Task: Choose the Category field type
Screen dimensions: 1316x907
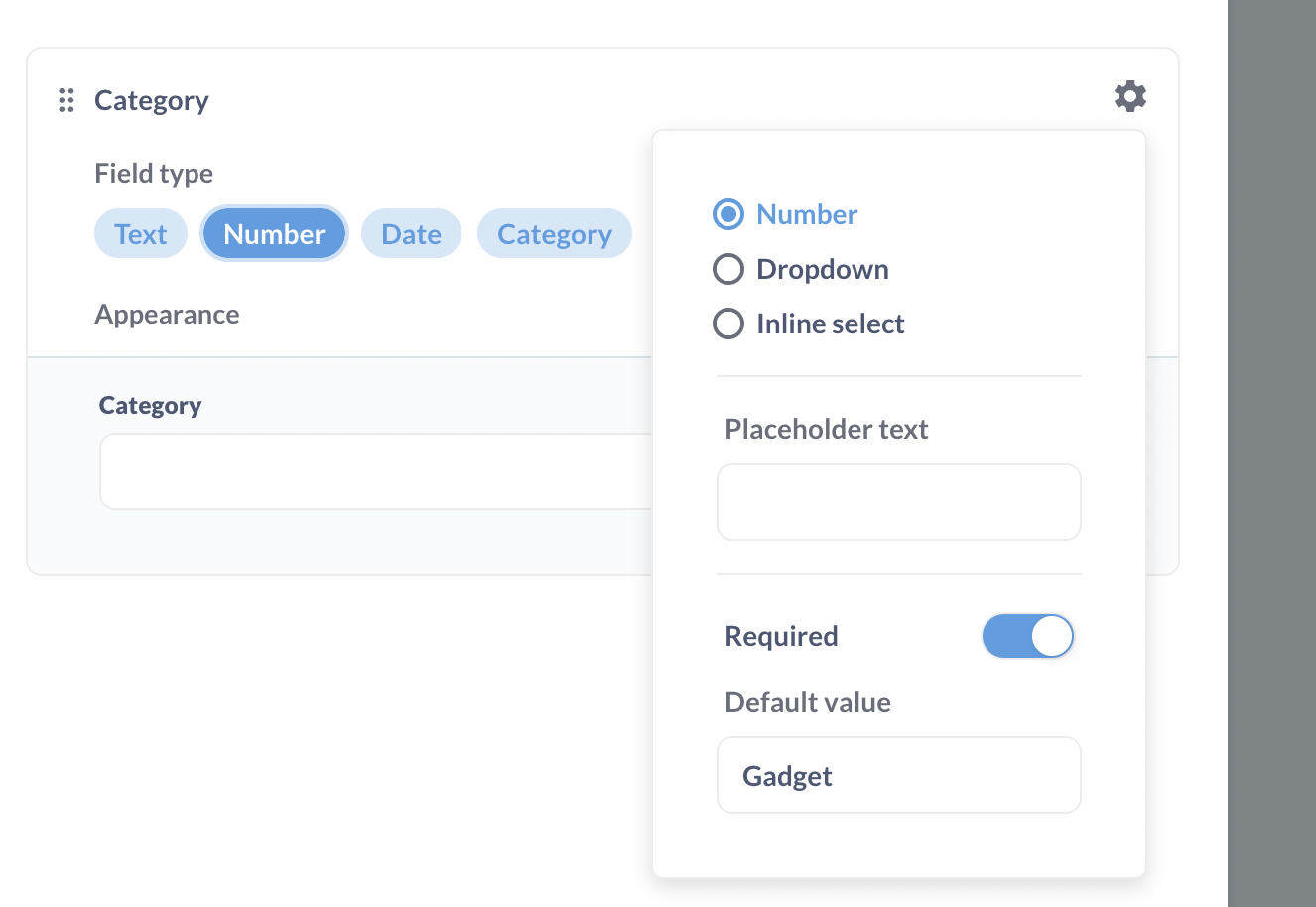Action: click(x=555, y=233)
